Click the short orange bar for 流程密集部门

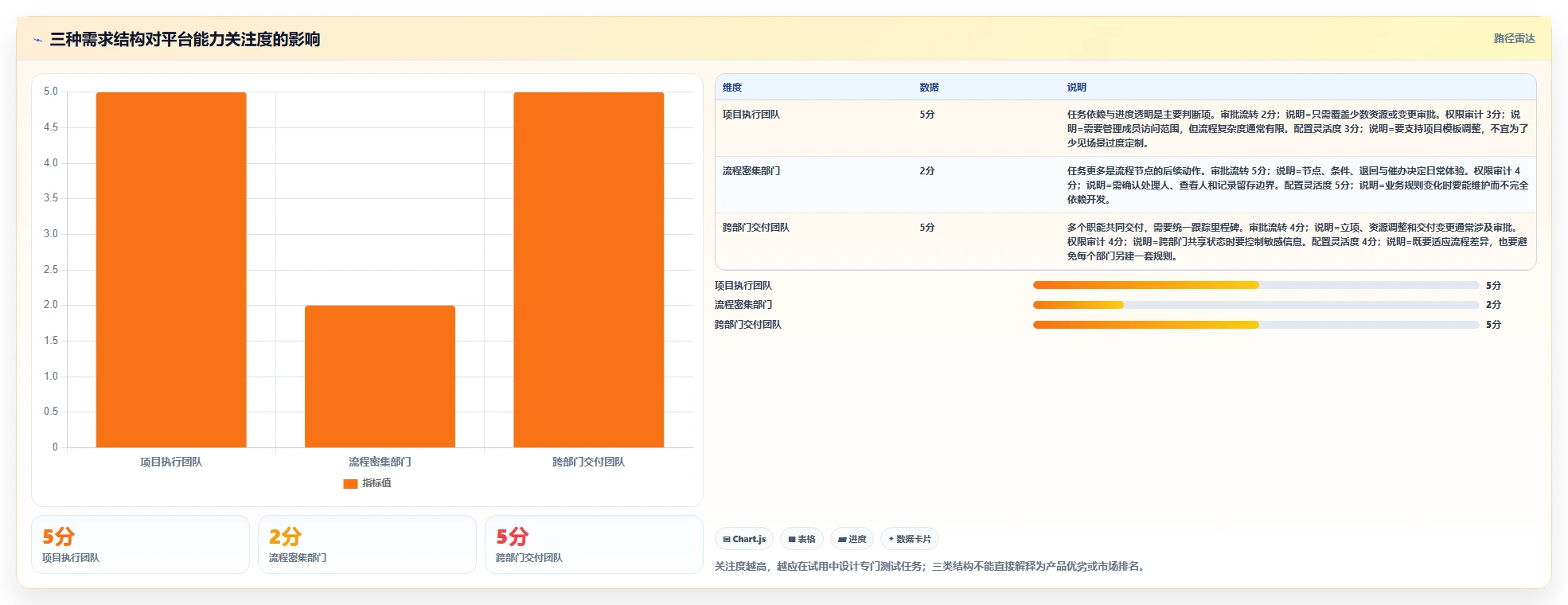[x=380, y=377]
